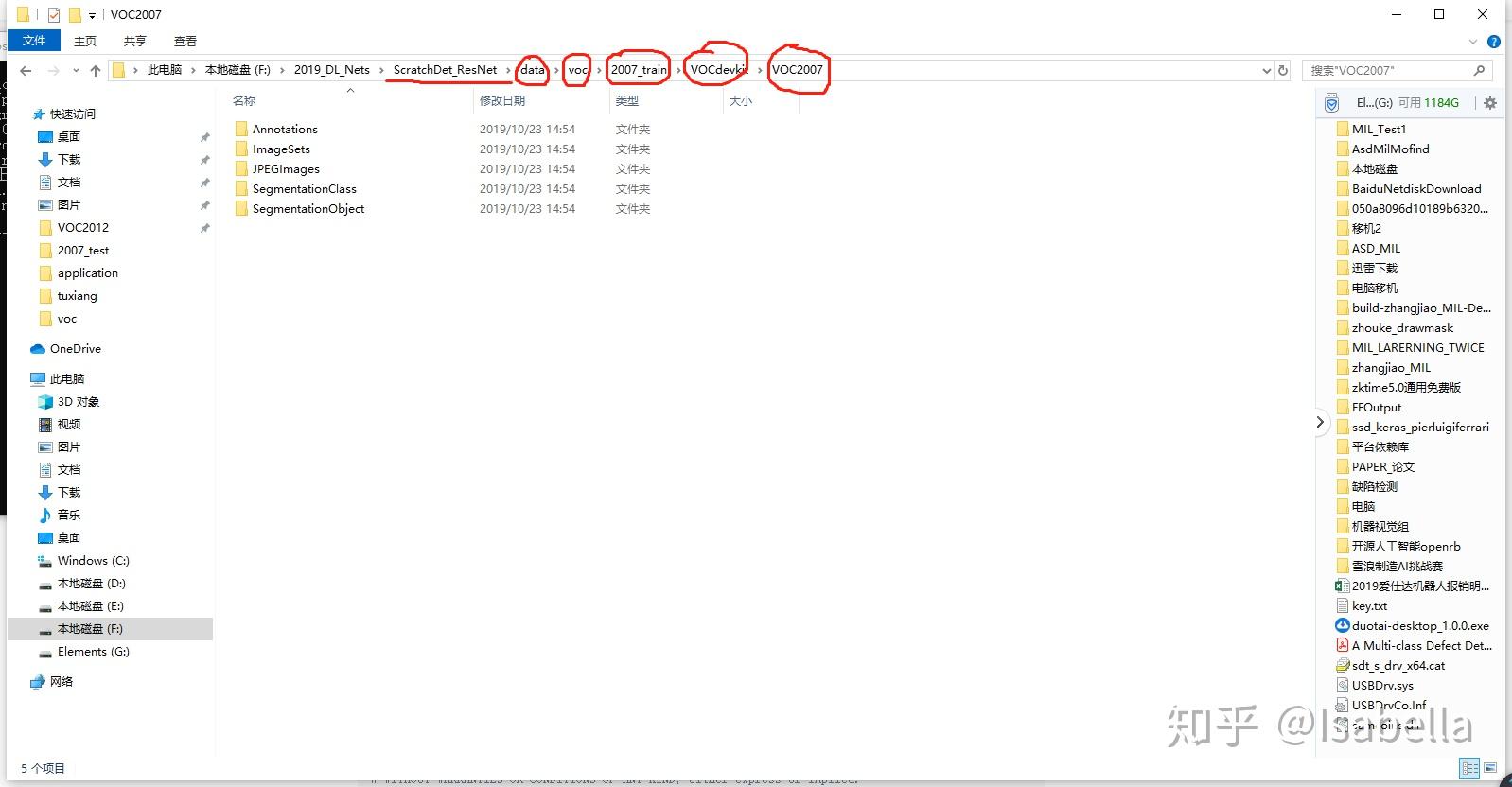
Task: Click the USB shield icon in side panel
Action: pos(1332,103)
